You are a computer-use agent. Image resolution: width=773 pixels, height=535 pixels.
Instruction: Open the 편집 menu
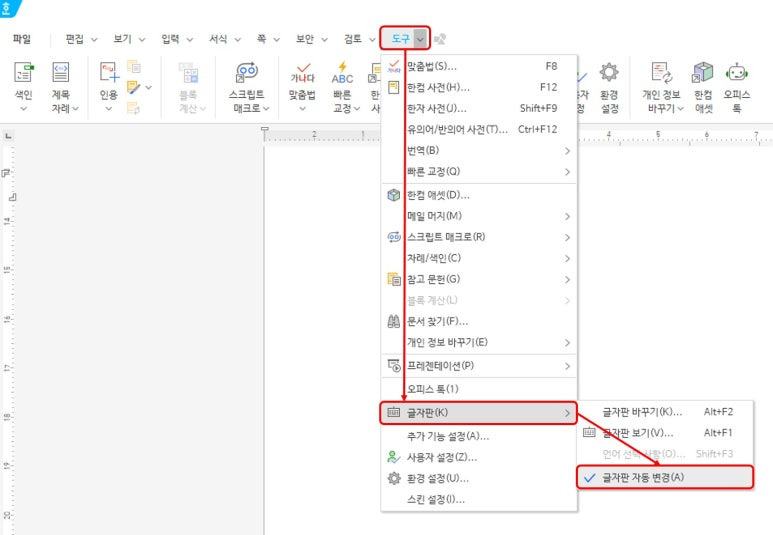click(75, 39)
